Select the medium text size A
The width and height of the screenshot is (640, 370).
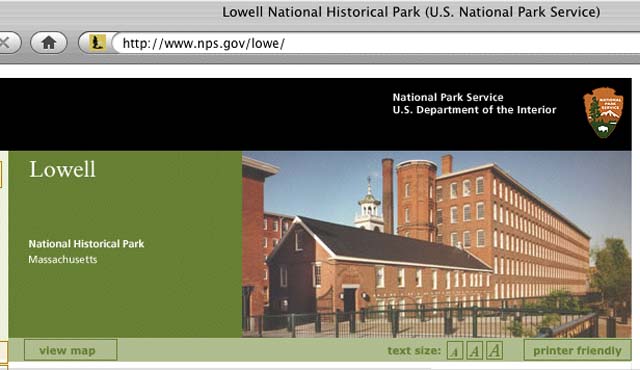pos(474,350)
